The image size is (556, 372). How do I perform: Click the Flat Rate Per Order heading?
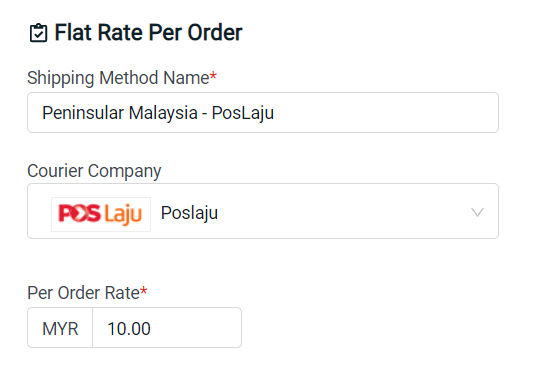point(148,33)
